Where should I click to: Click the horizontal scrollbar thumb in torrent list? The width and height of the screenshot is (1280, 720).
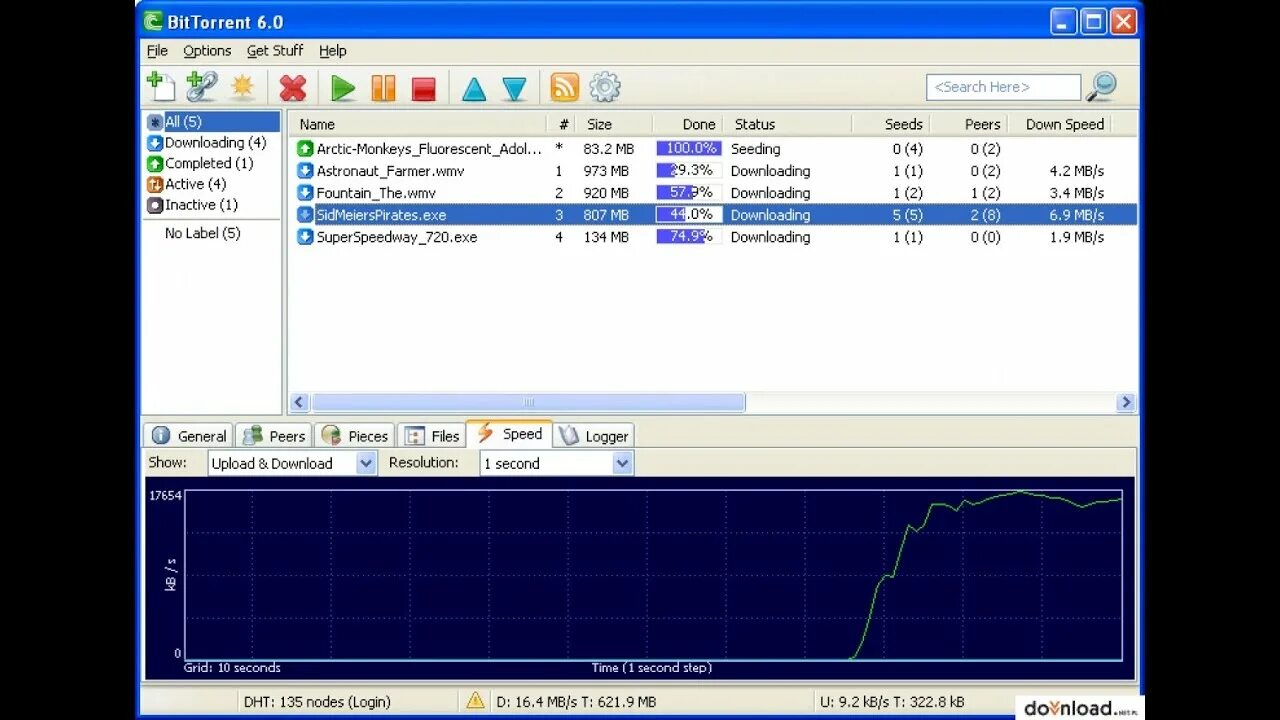(528, 403)
